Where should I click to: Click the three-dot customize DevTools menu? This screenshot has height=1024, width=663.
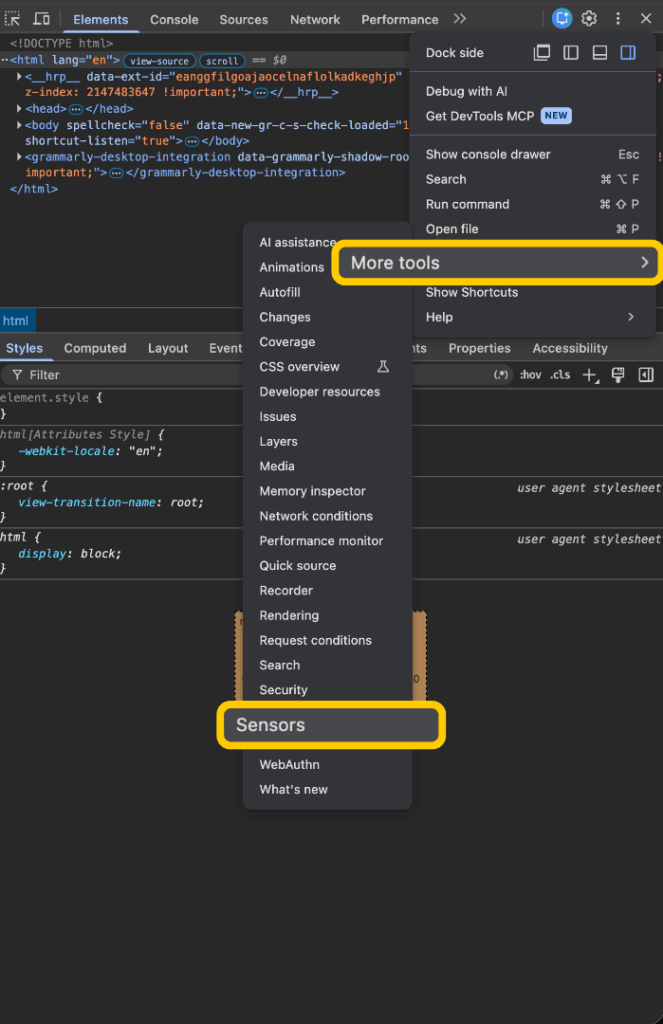point(618,18)
